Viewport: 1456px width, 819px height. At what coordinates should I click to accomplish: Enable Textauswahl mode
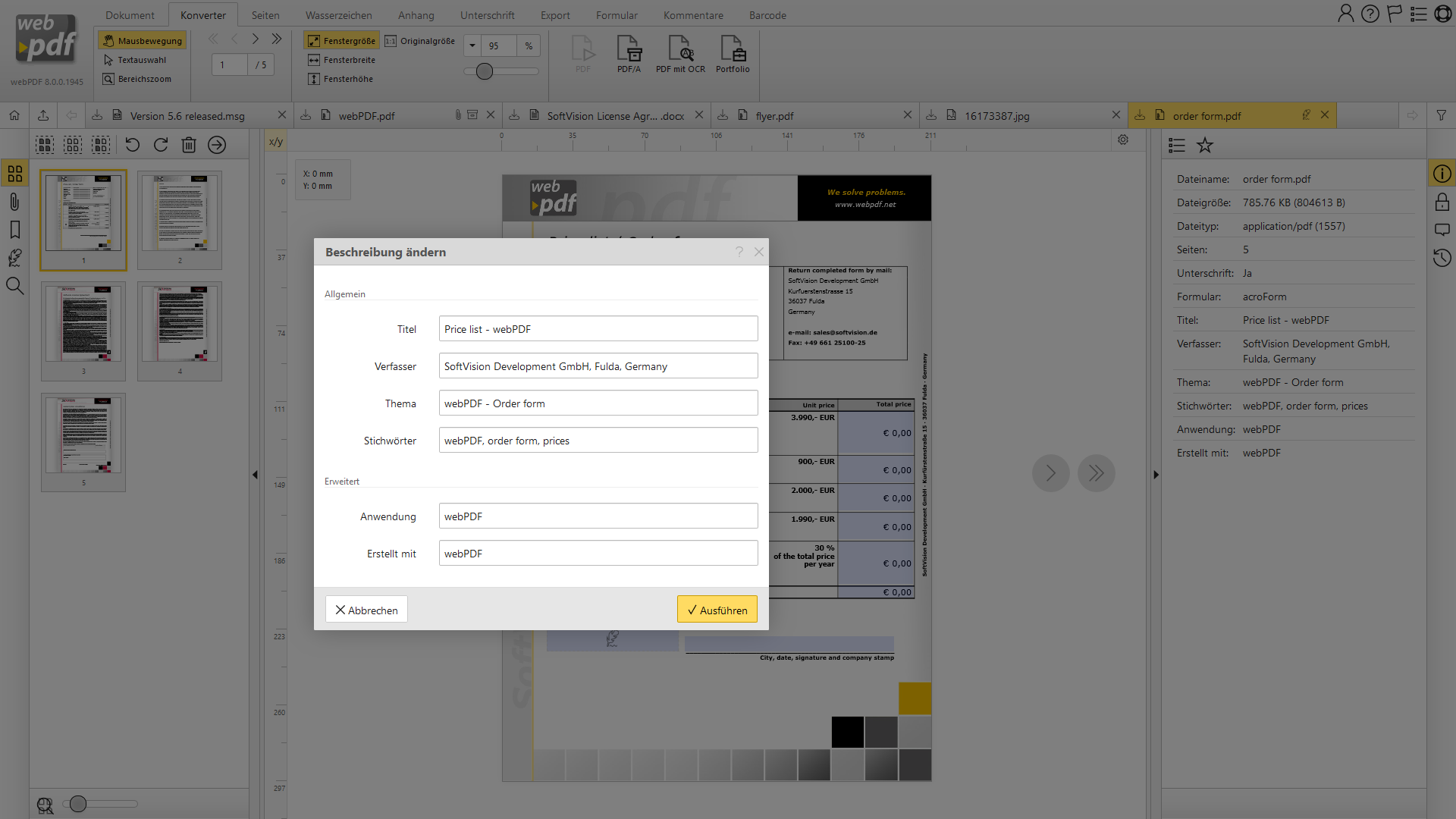point(135,60)
